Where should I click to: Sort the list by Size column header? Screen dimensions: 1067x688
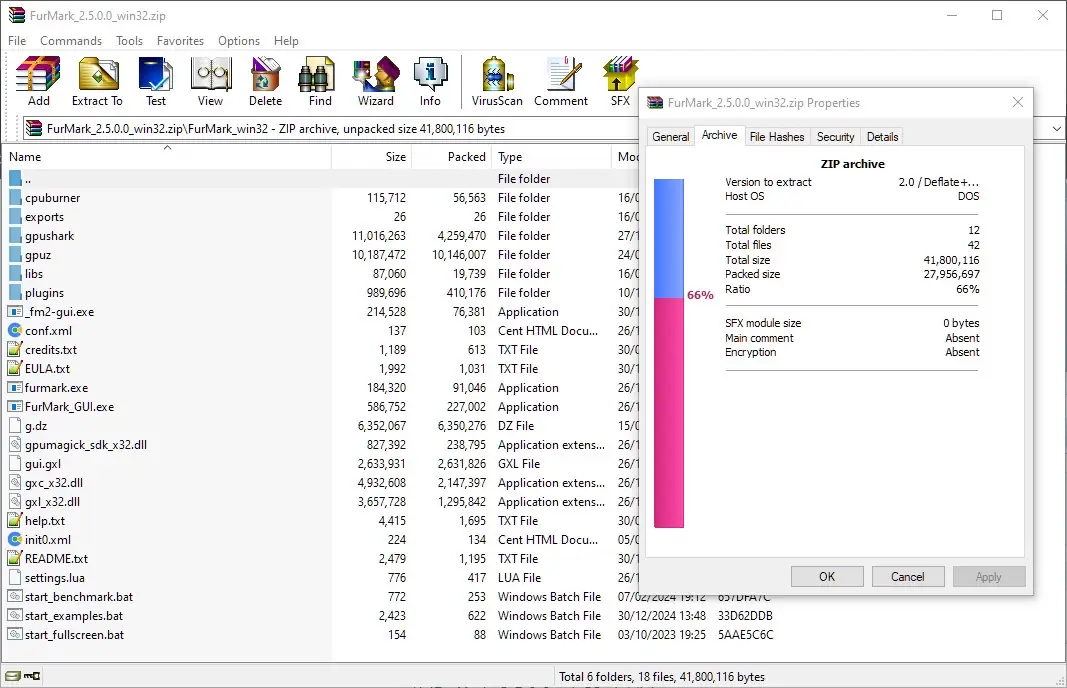(372, 157)
